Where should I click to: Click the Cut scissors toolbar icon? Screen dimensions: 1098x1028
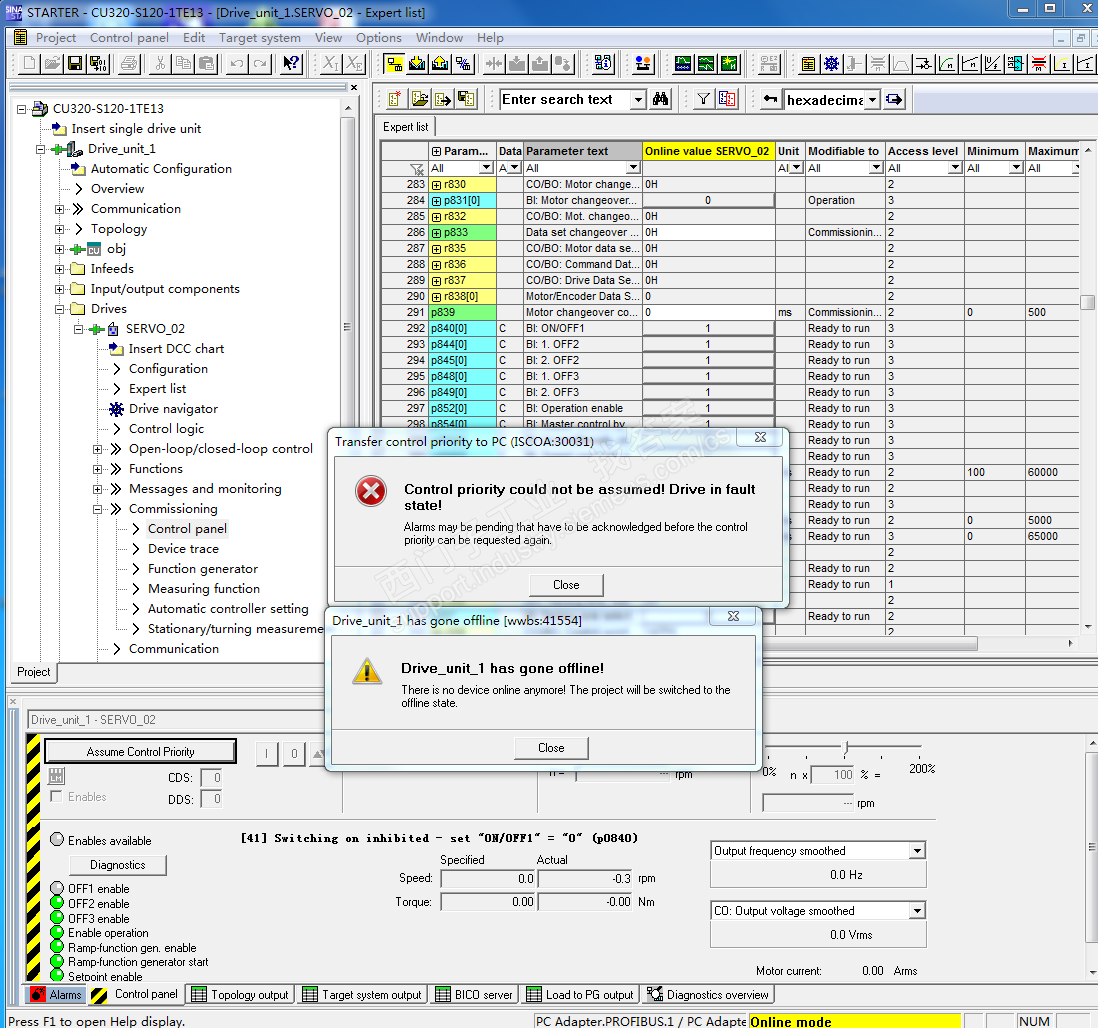coord(159,64)
